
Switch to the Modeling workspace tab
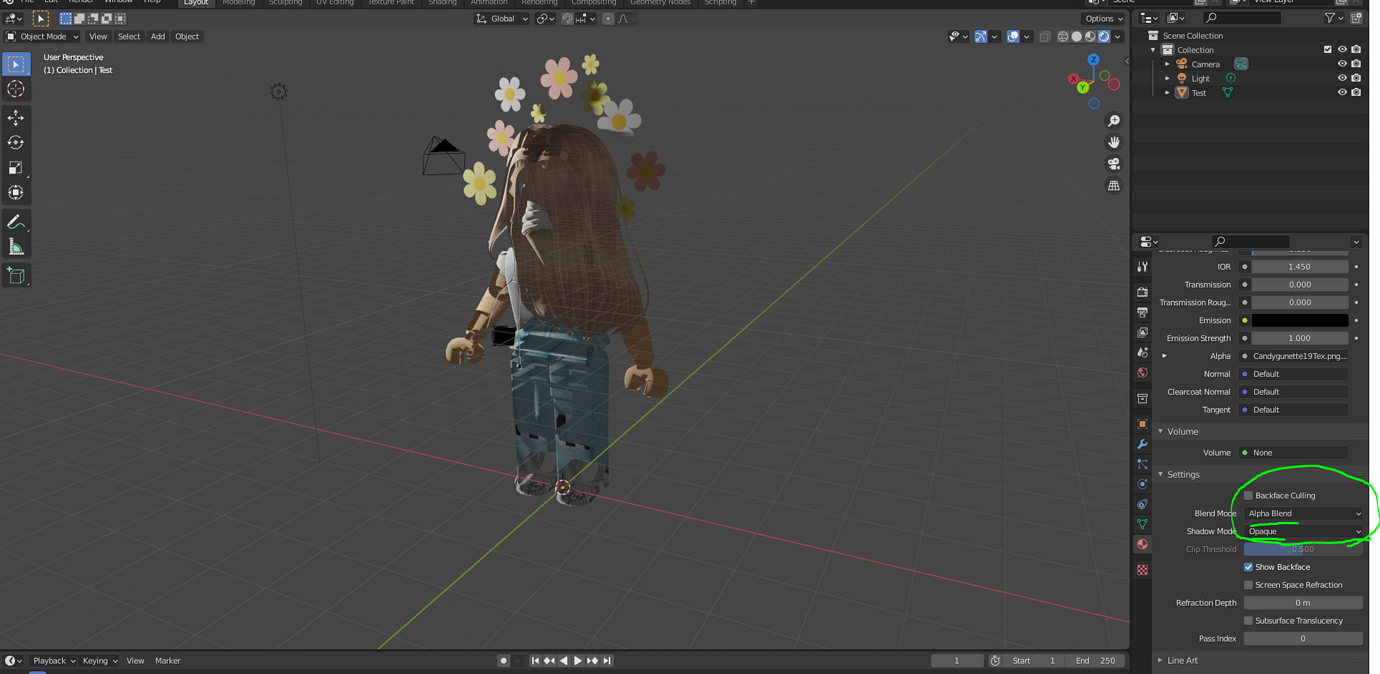[x=238, y=3]
